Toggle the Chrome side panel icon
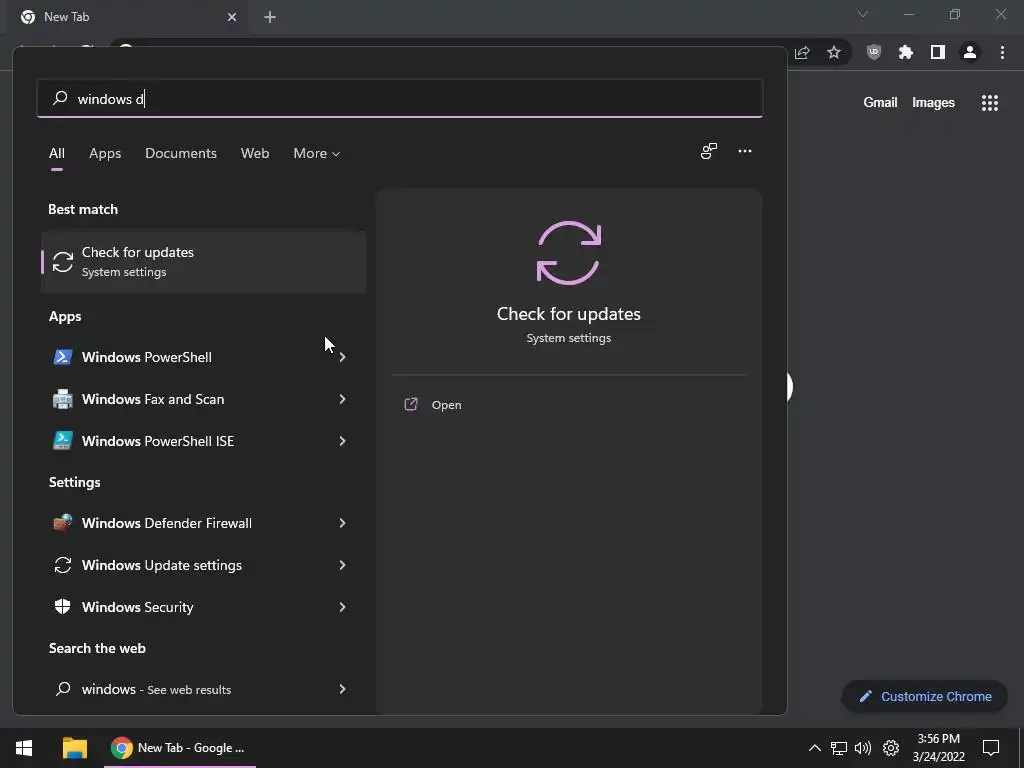Viewport: 1024px width, 768px height. 938,53
